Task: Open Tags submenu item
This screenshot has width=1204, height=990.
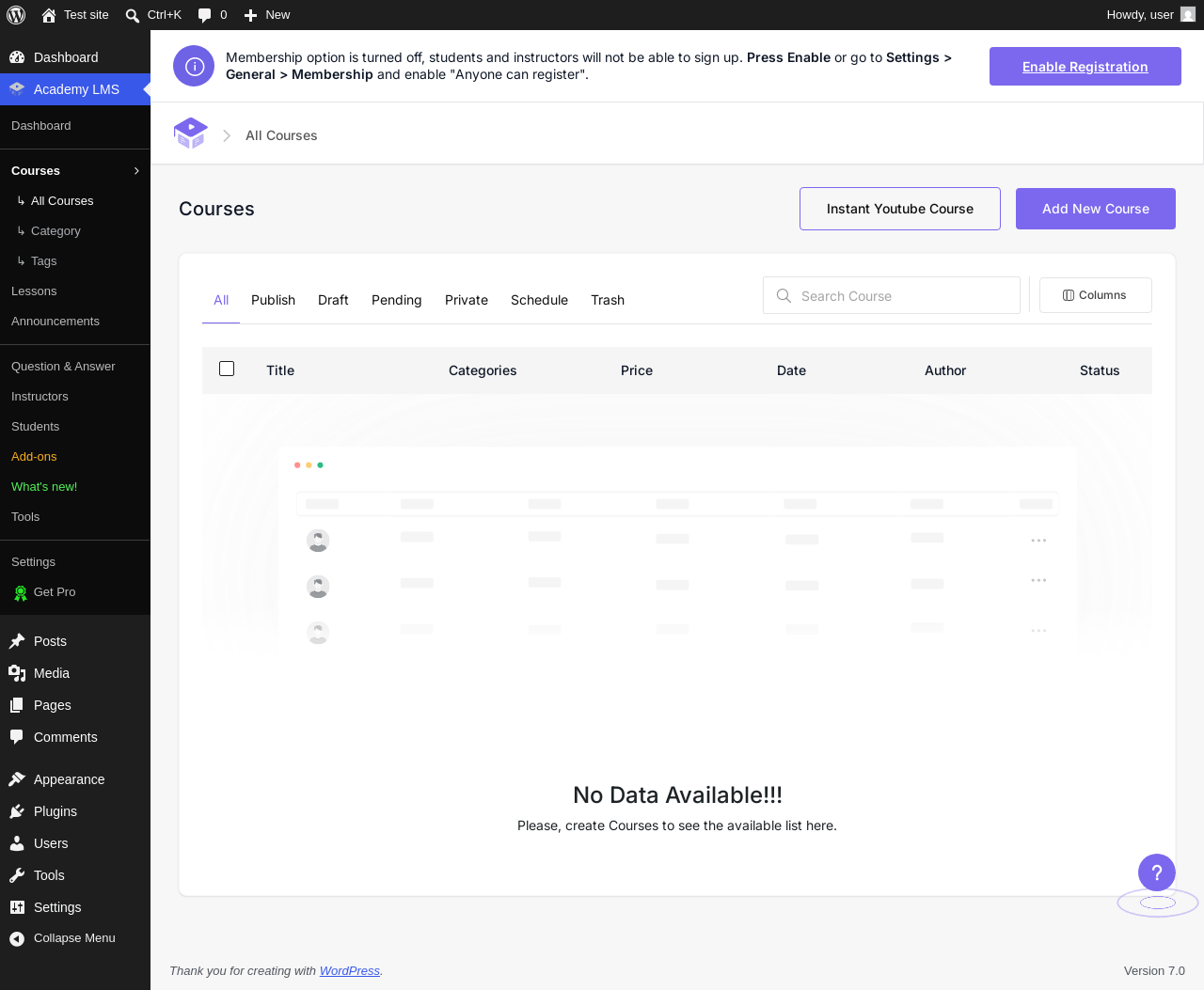Action: (43, 261)
